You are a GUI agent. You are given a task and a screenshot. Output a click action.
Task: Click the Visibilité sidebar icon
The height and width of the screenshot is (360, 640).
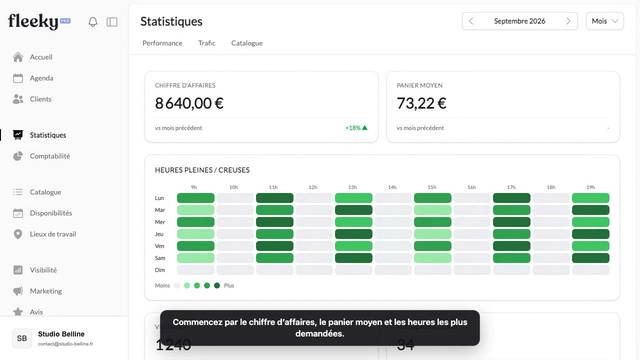18,270
